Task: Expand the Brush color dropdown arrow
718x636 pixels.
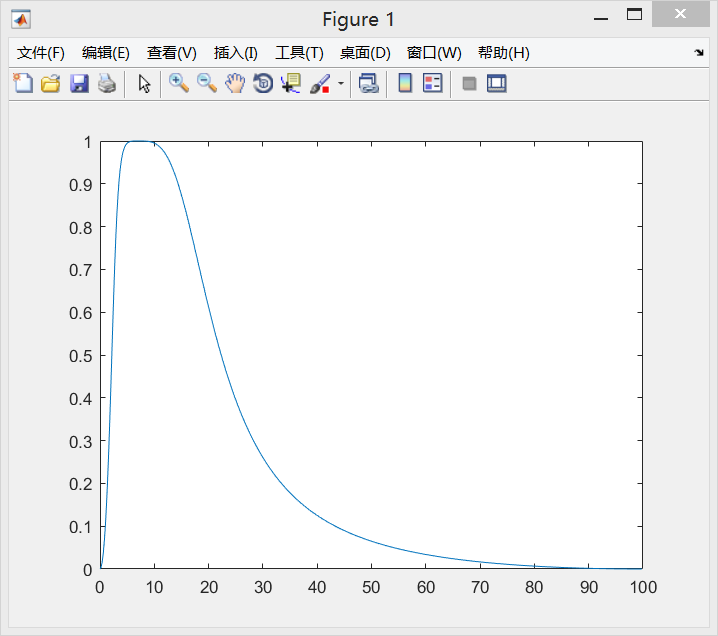Action: (341, 83)
